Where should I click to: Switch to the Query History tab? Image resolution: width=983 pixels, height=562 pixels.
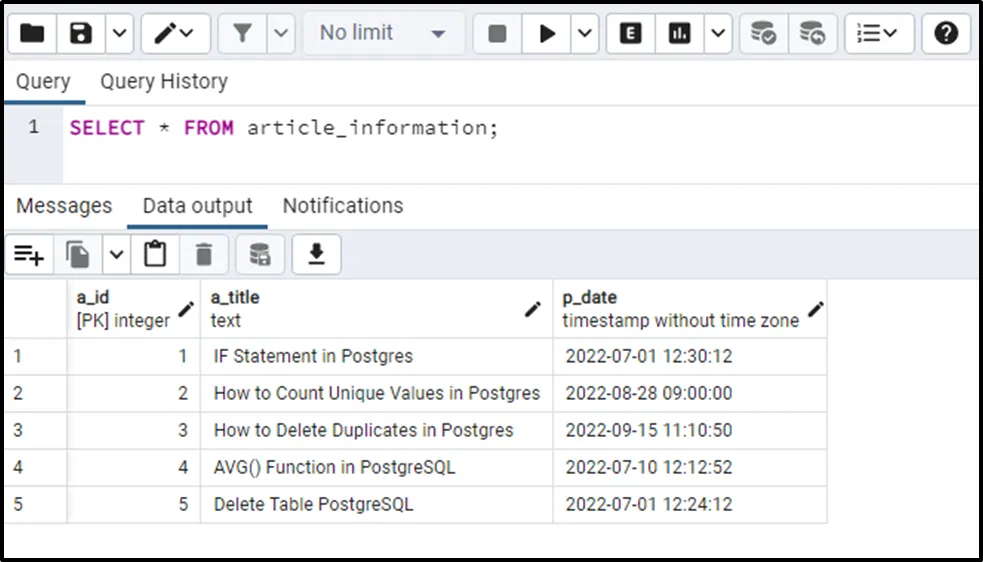(164, 82)
